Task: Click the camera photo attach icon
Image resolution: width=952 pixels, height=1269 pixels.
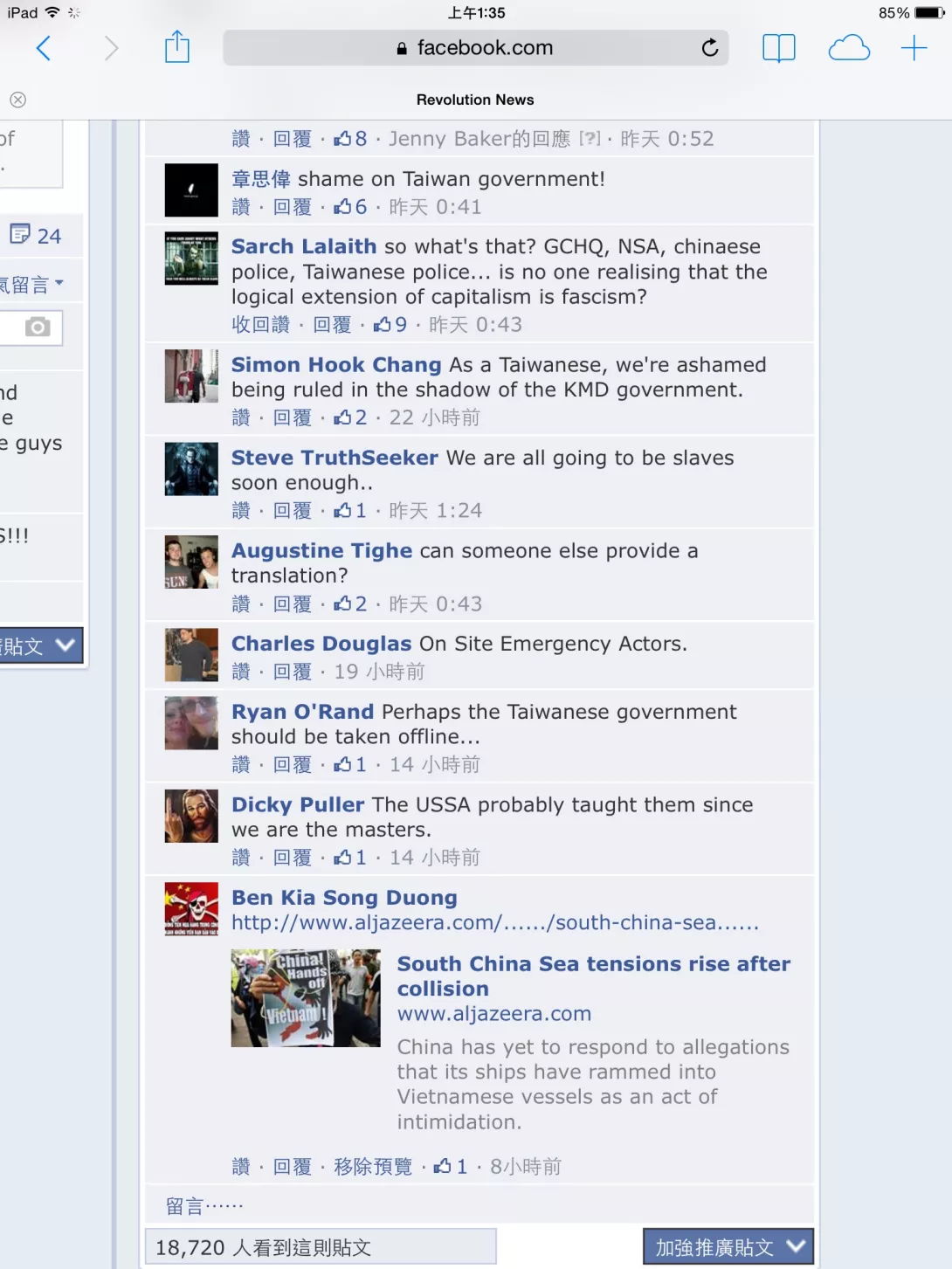Action: coord(37,328)
